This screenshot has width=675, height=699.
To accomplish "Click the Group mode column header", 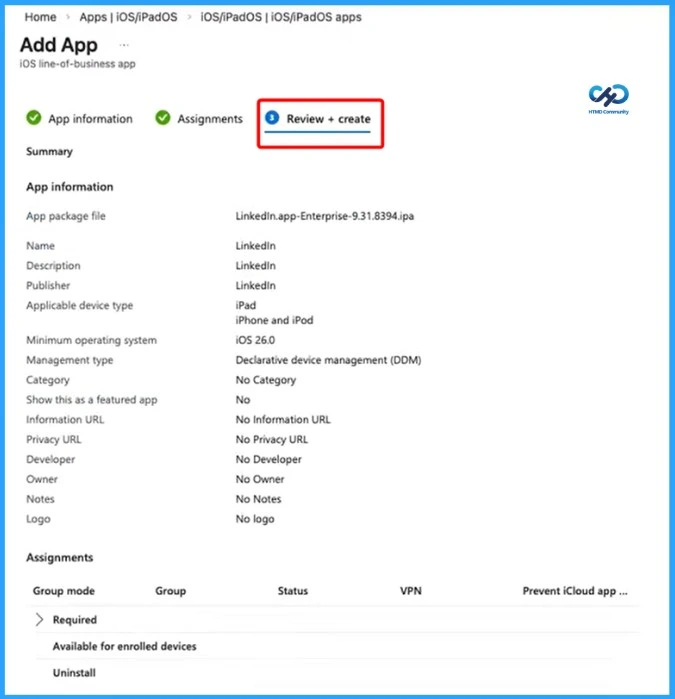I will pos(64,591).
